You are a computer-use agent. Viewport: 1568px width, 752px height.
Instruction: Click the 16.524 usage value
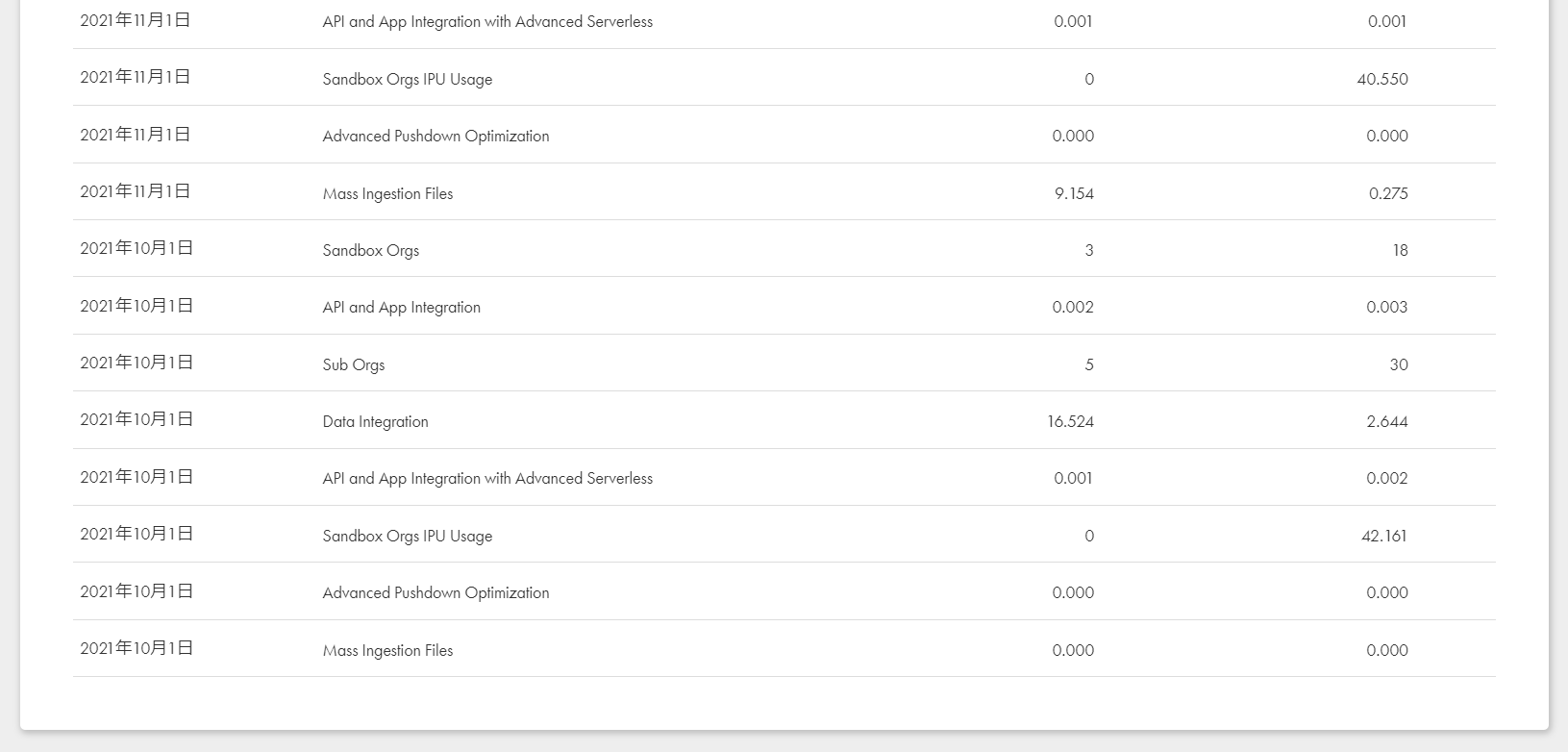(x=1070, y=421)
